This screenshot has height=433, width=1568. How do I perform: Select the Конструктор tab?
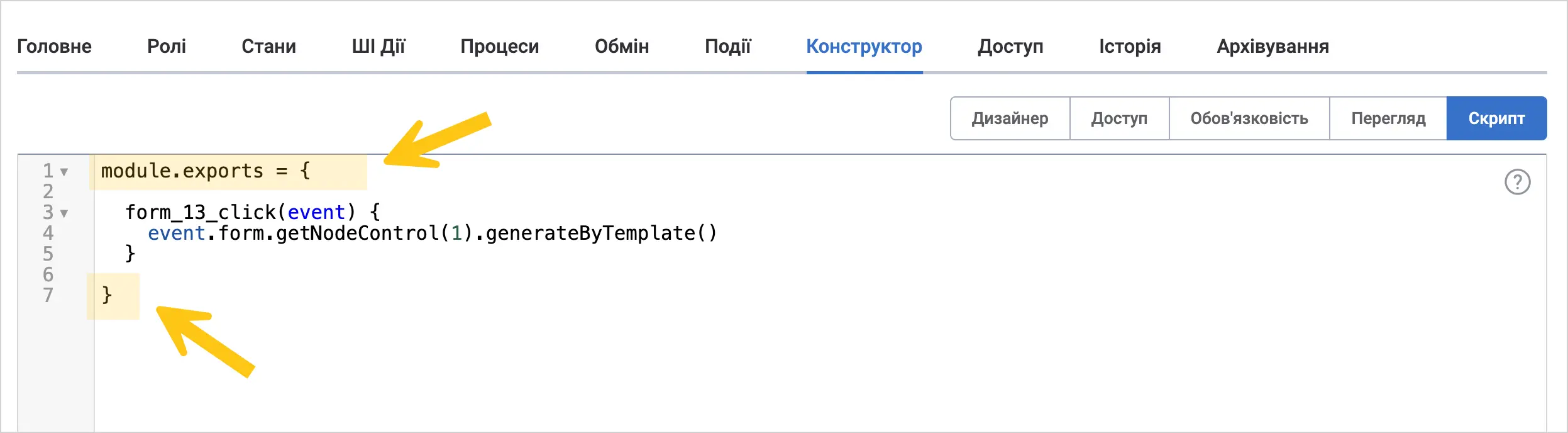pos(864,47)
